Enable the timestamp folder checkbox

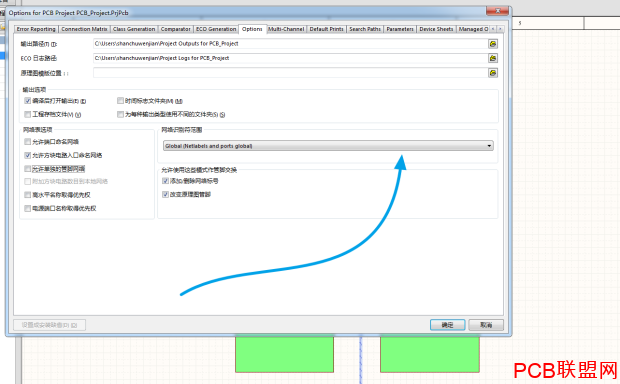(120, 101)
